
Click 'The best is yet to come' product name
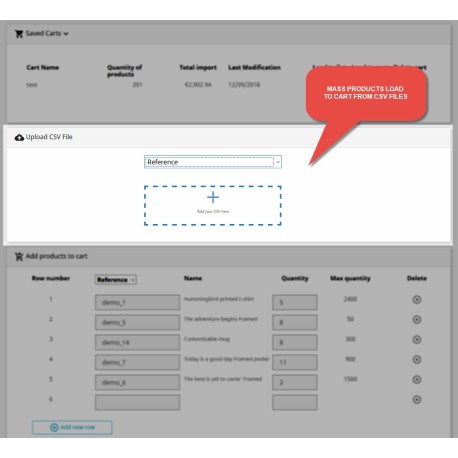coord(223,379)
